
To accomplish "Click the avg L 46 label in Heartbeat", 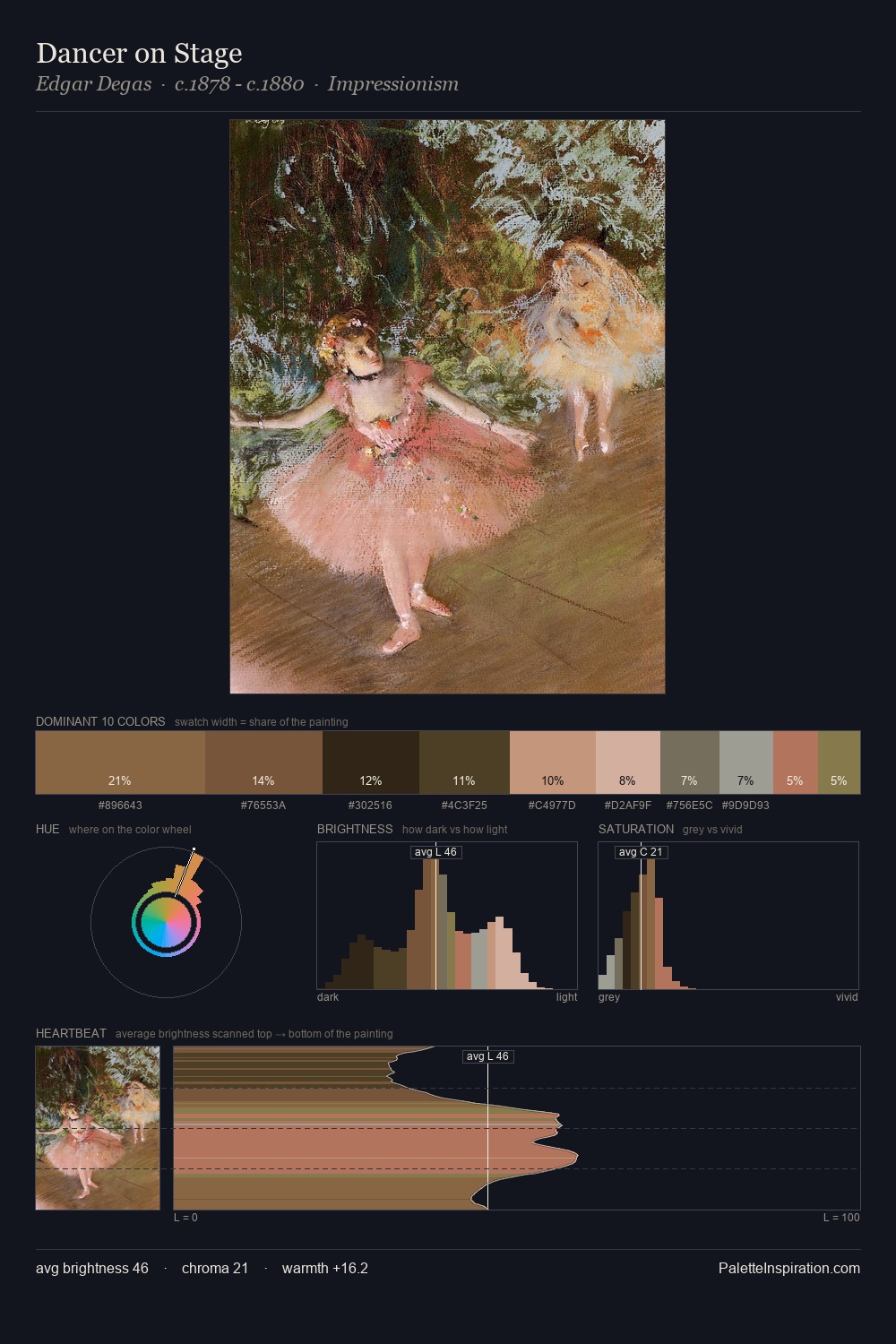I will [x=487, y=1056].
